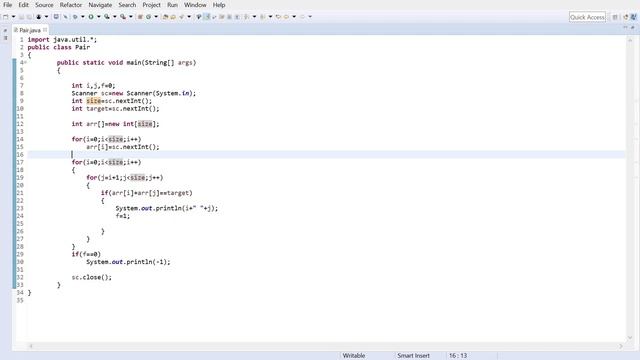The width and height of the screenshot is (640, 360).
Task: Open the Run menu
Action: point(172,5)
